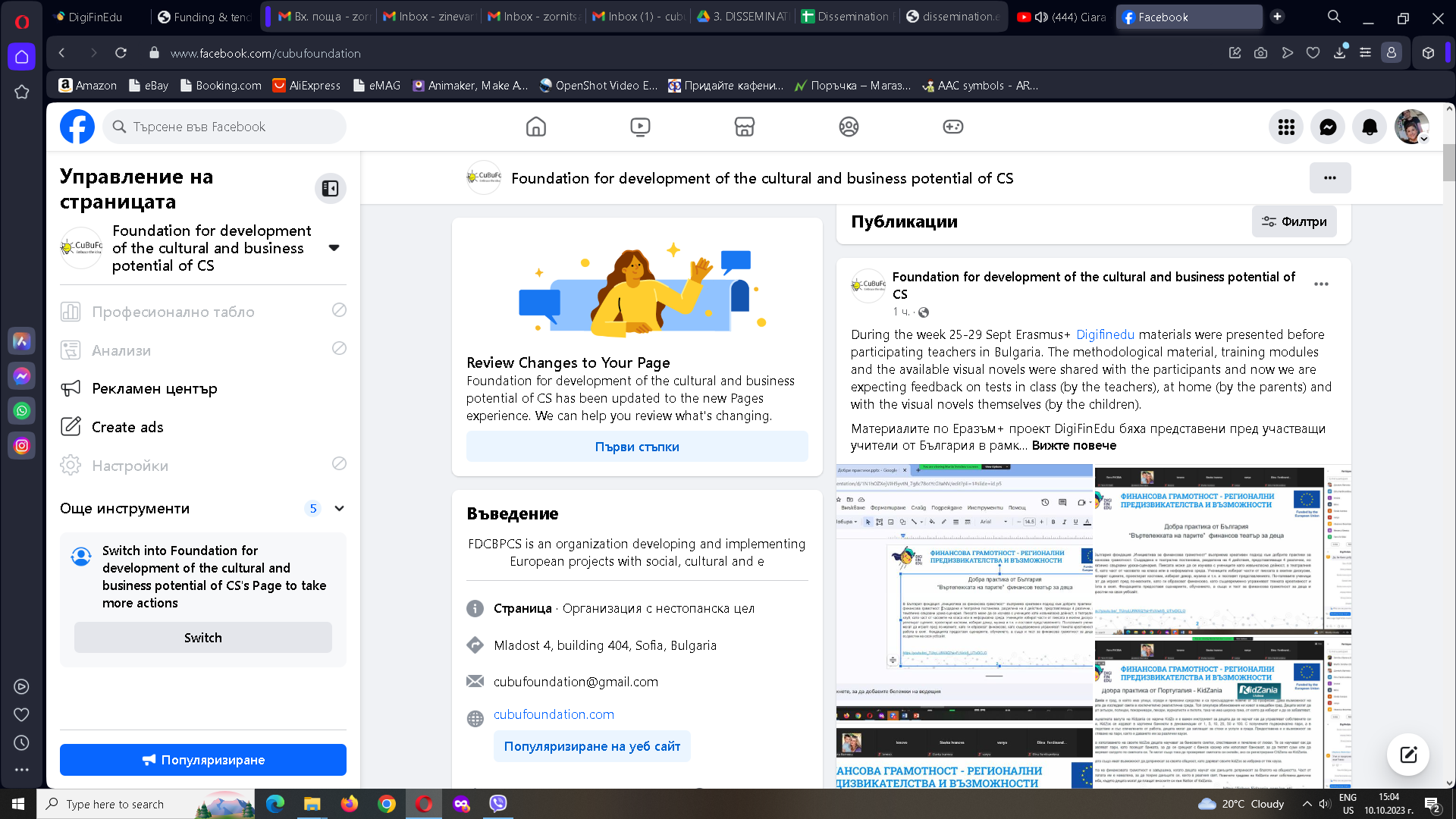1456x819 pixels.
Task: Open Opera sidebar history clock icon
Action: tap(21, 743)
